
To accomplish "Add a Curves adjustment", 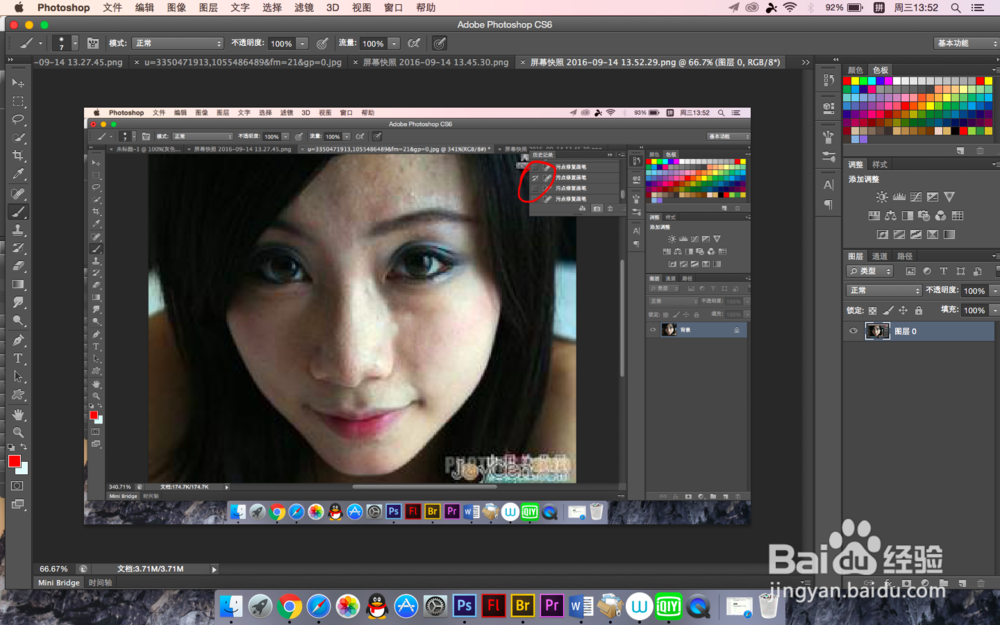I will [x=916, y=197].
